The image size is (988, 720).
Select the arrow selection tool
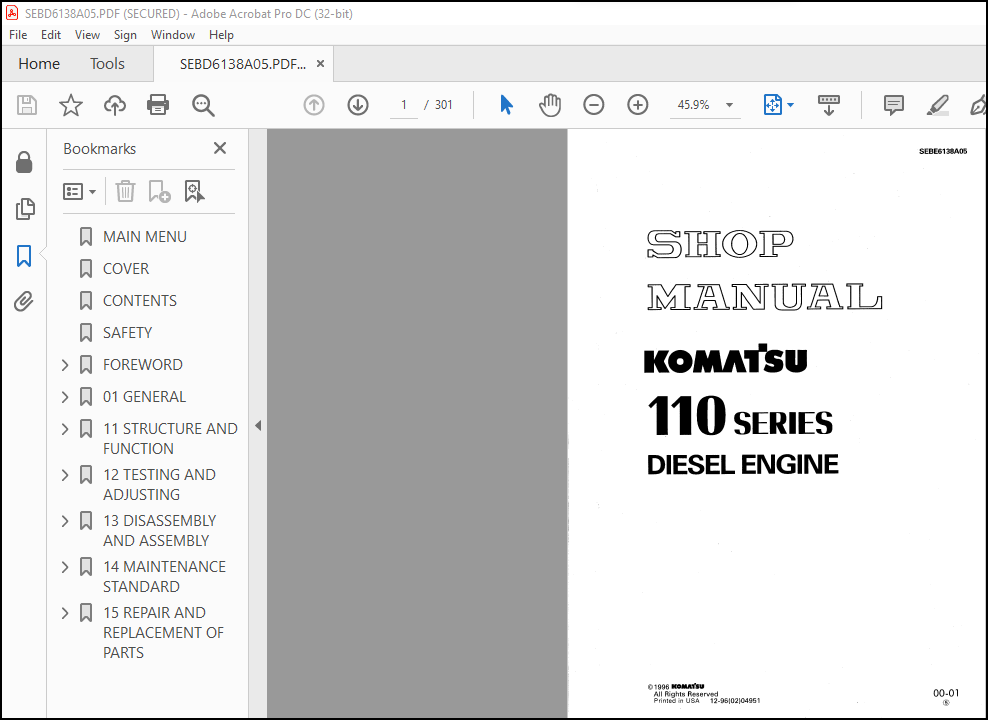pos(506,105)
